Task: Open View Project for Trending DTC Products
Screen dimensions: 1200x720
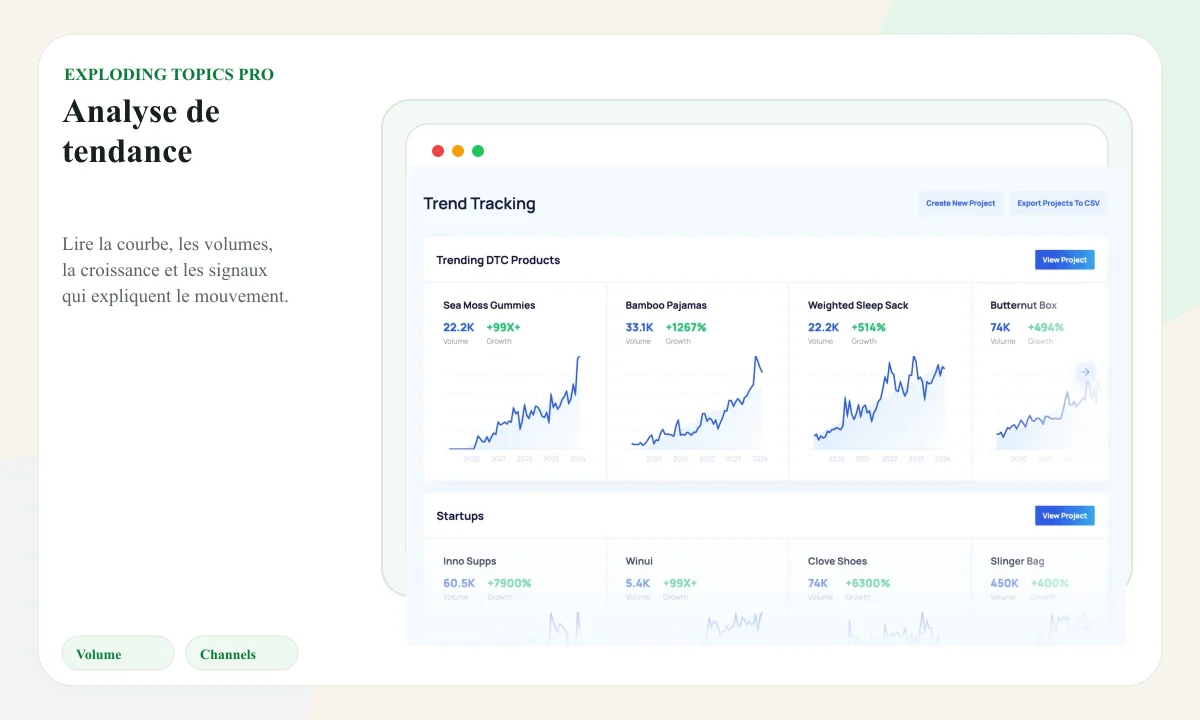Action: pyautogui.click(x=1064, y=260)
